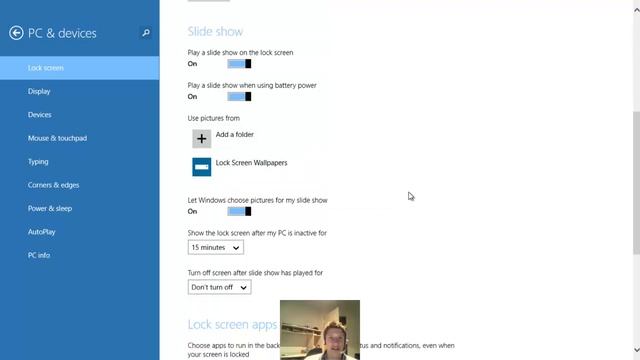
Task: Toggle Play a slide show on the lock screen
Action: click(x=239, y=64)
